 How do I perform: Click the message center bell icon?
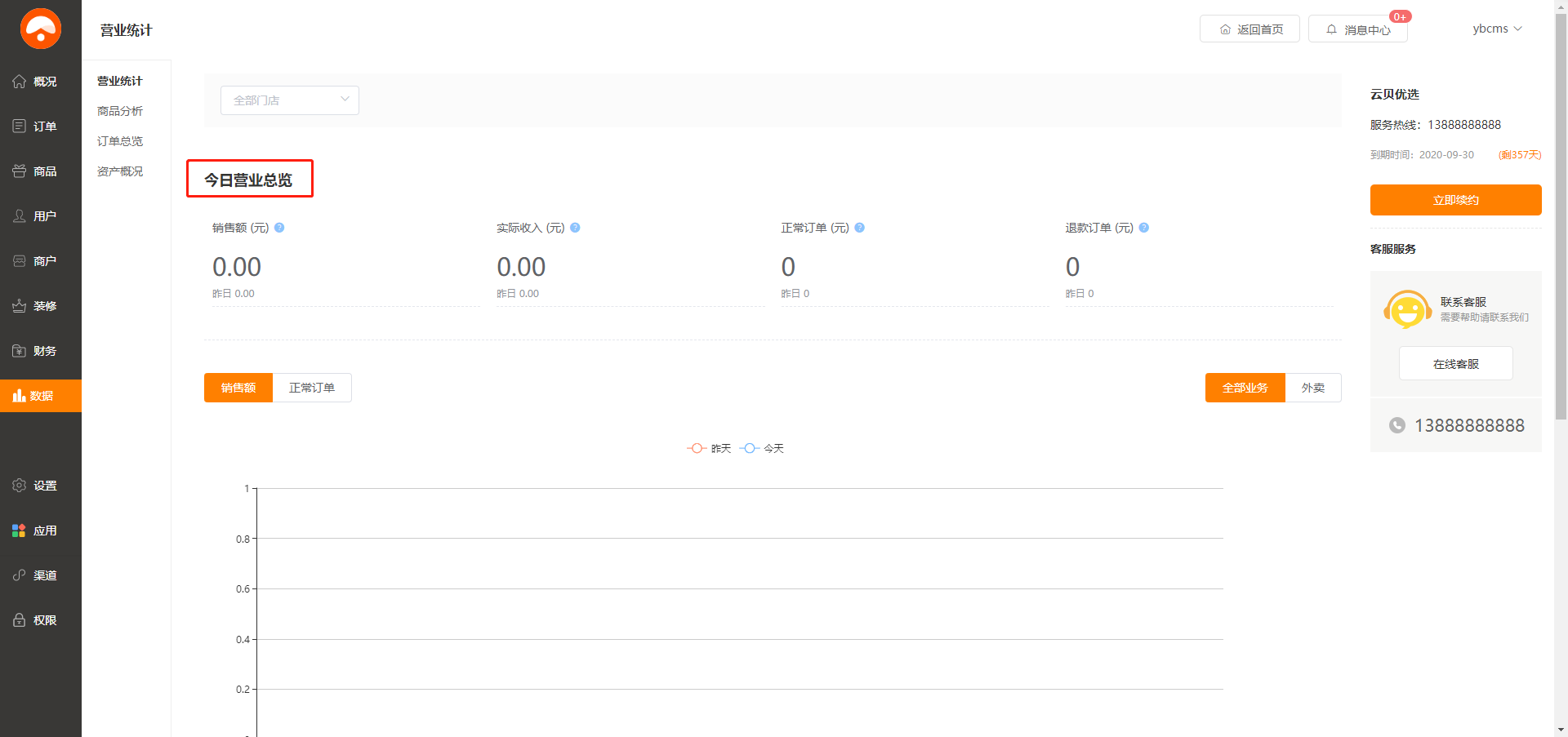[x=1331, y=29]
